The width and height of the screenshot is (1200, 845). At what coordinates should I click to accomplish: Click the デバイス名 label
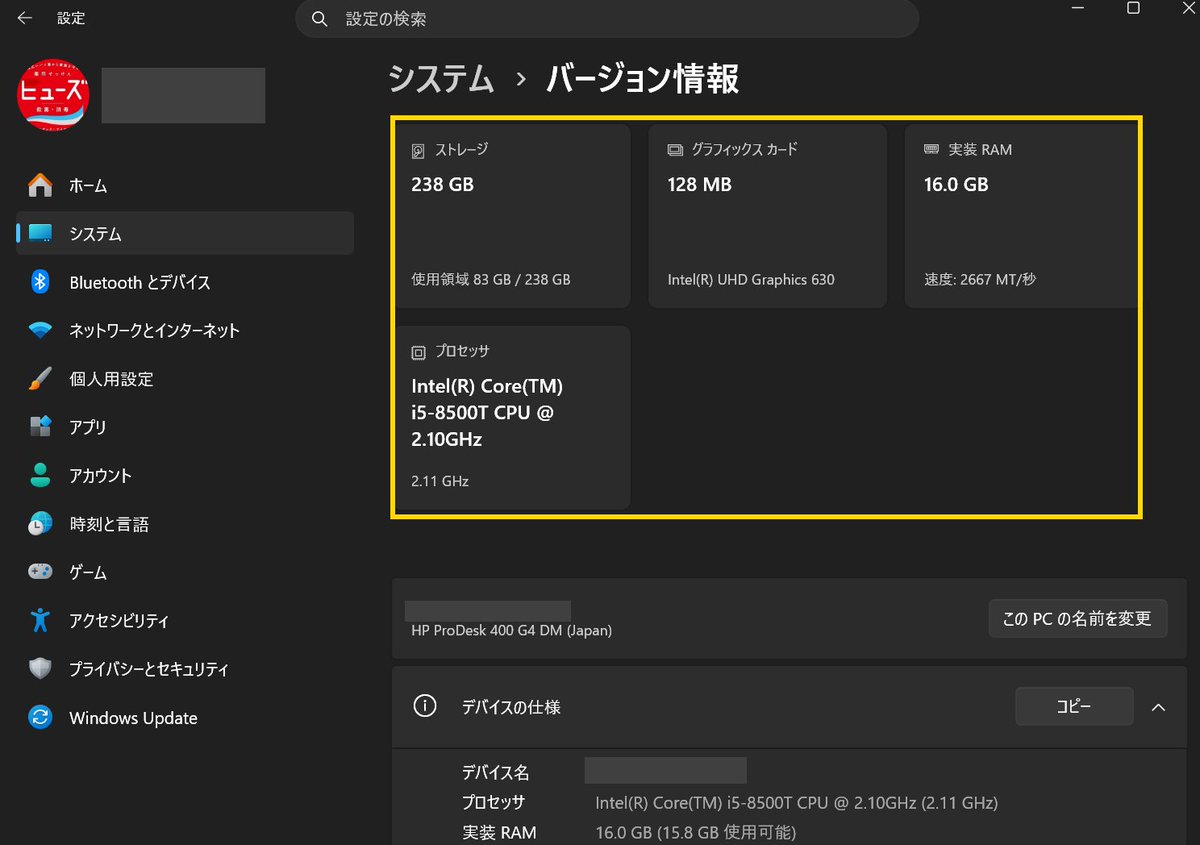click(496, 772)
